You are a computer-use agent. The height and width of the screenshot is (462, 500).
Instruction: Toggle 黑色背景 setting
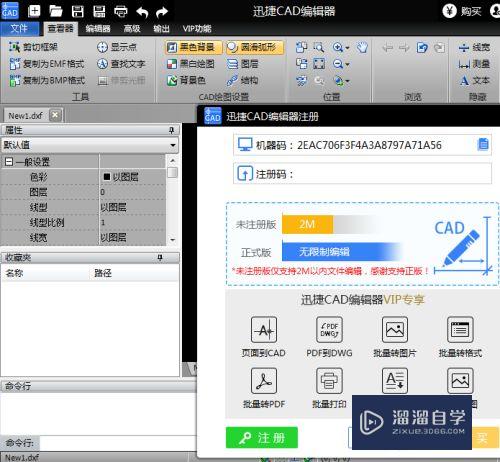(193, 47)
